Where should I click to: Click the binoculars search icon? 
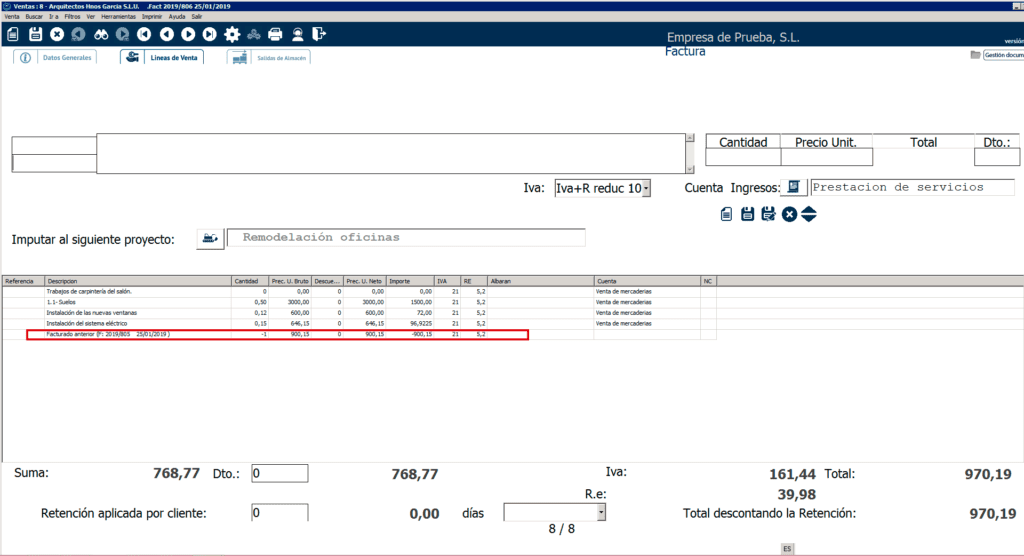101,34
